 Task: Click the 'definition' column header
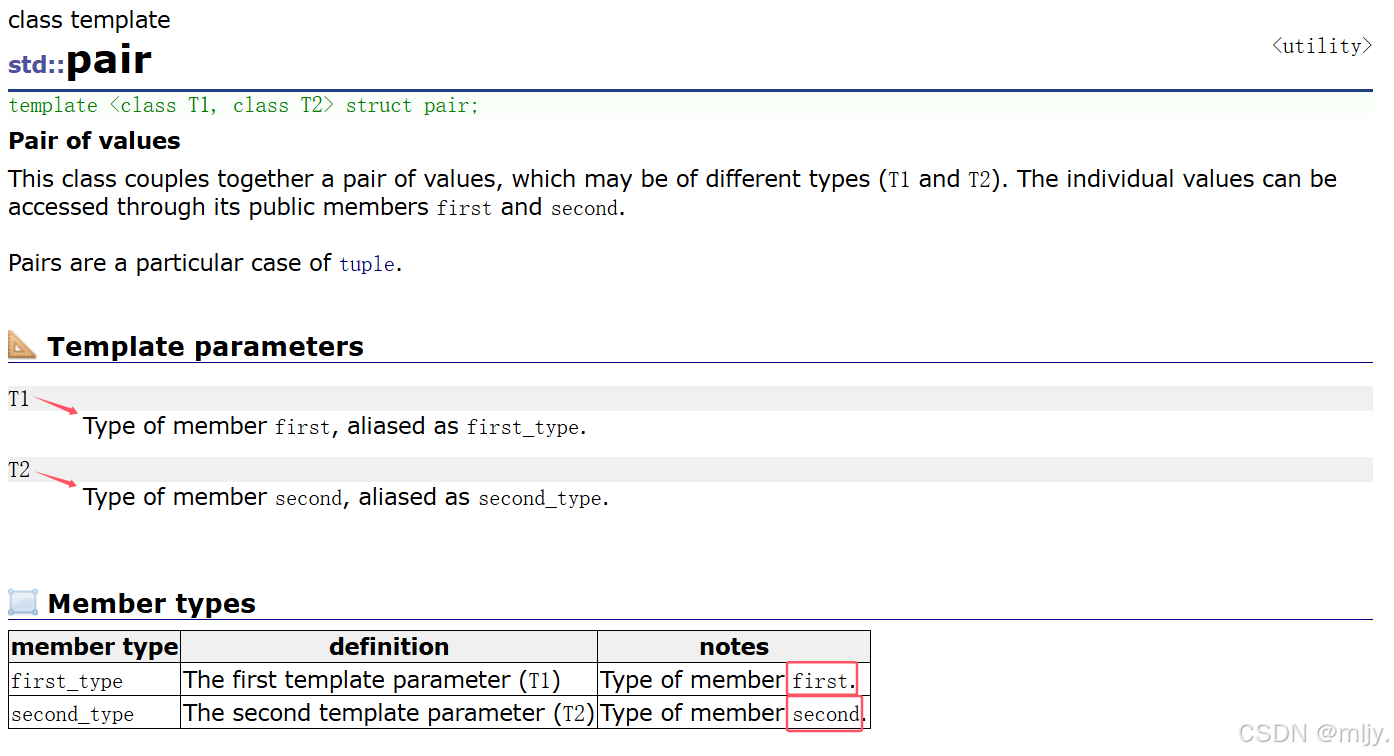point(389,647)
